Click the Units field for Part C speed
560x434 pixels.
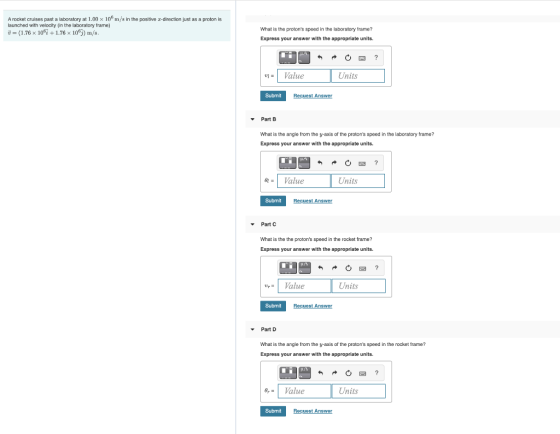point(359,286)
